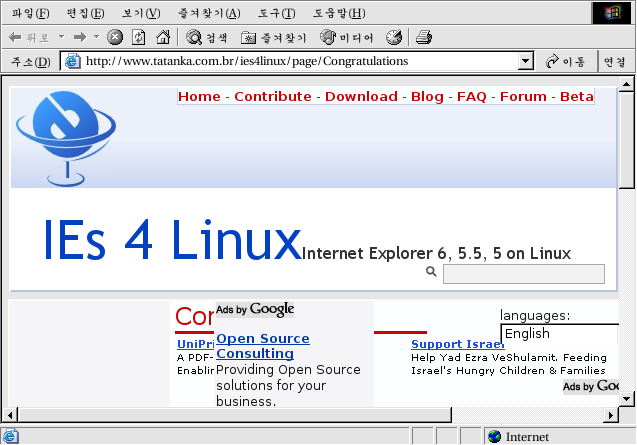Click the Open Source Consulting ad link
This screenshot has width=637, height=445.
[x=263, y=346]
